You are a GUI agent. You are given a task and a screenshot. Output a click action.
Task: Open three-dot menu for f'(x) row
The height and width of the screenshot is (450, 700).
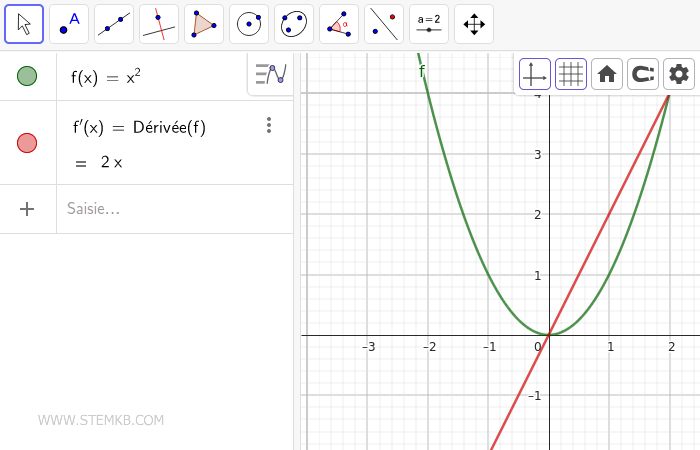point(269,125)
